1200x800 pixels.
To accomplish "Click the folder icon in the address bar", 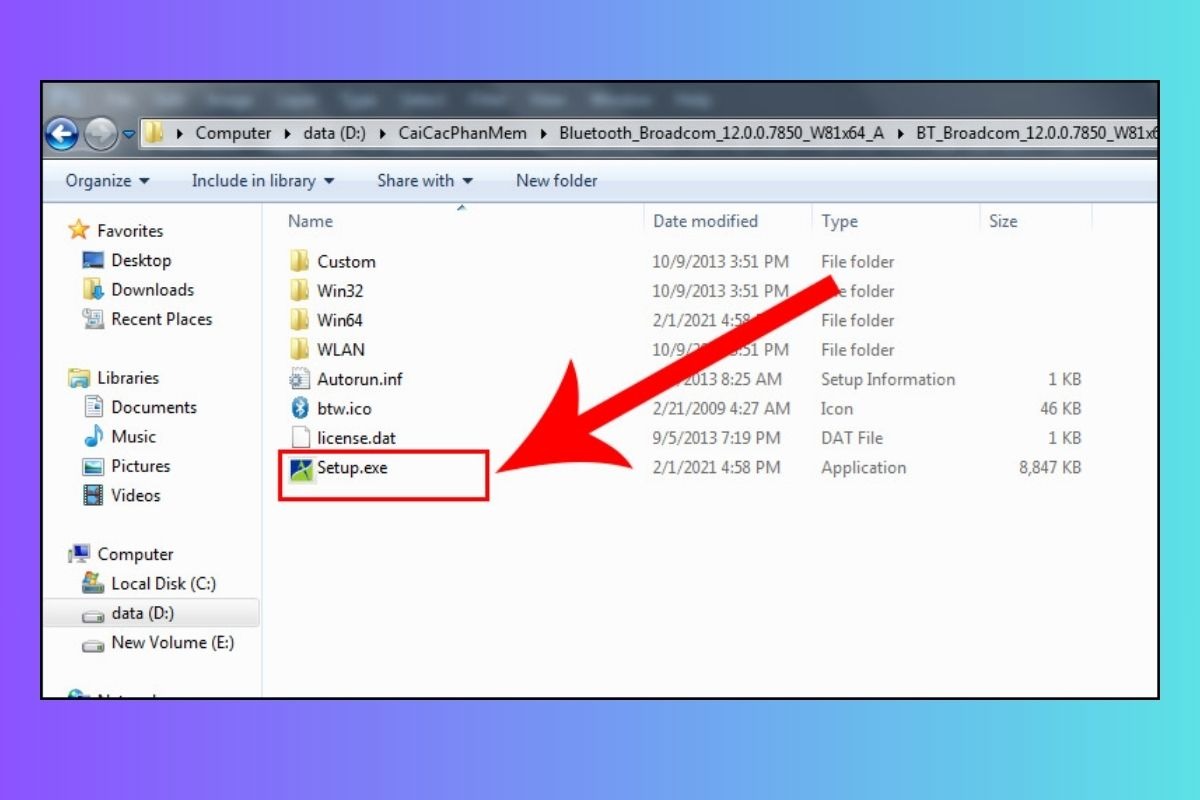I will [153, 133].
